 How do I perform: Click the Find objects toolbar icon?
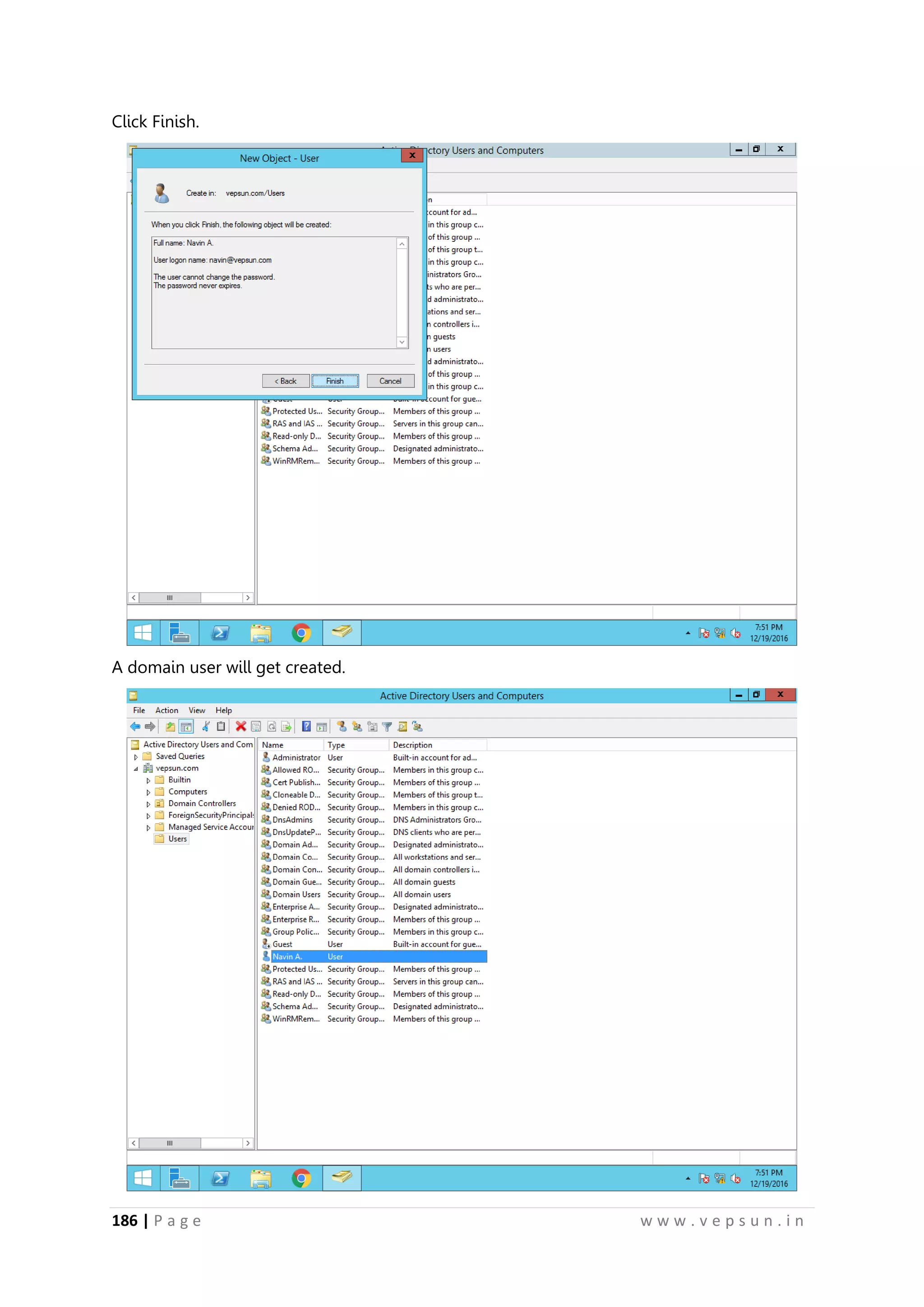coord(402,726)
